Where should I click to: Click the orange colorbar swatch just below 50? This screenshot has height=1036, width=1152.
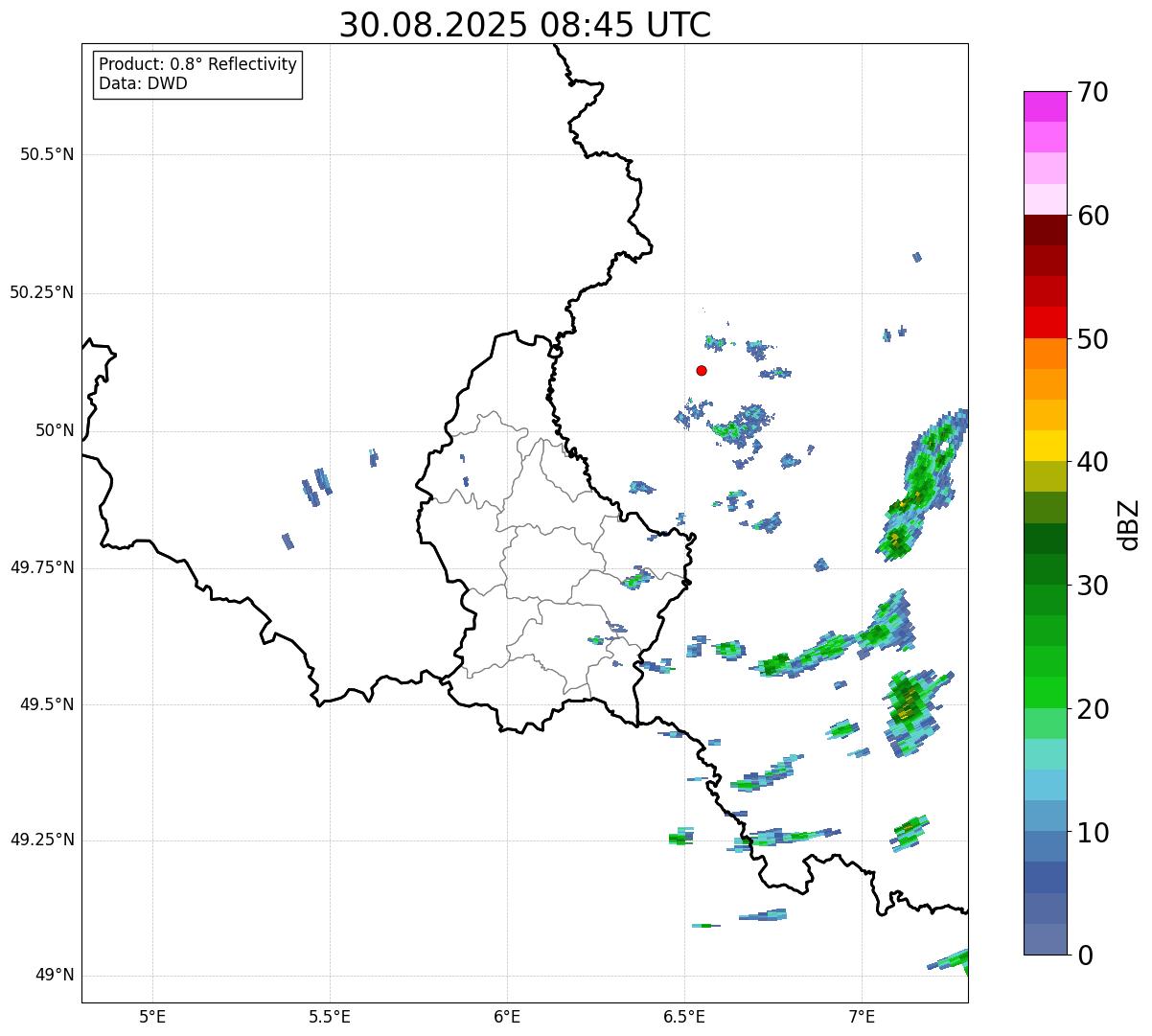pyautogui.click(x=1045, y=354)
